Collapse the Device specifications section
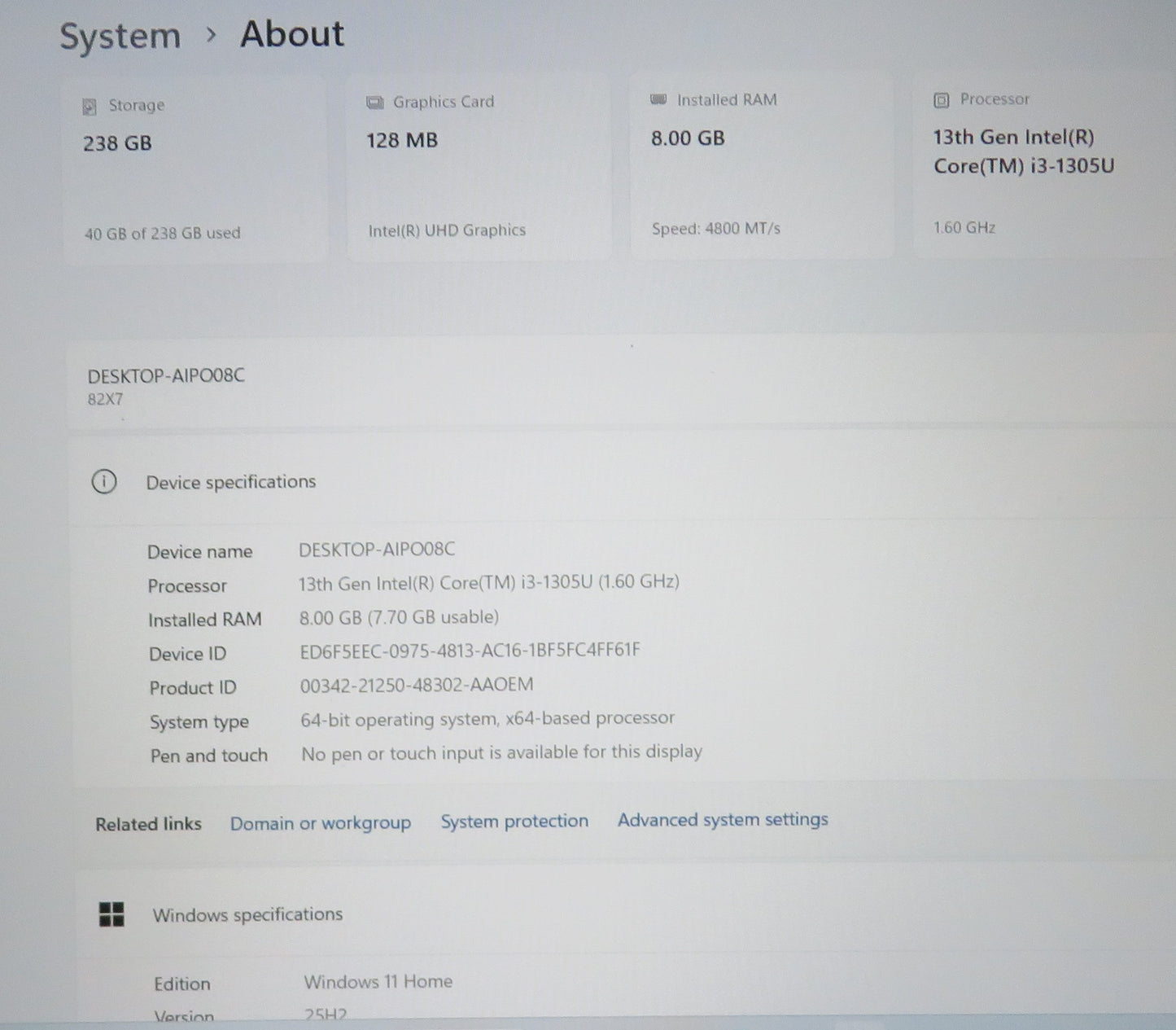 pyautogui.click(x=623, y=481)
